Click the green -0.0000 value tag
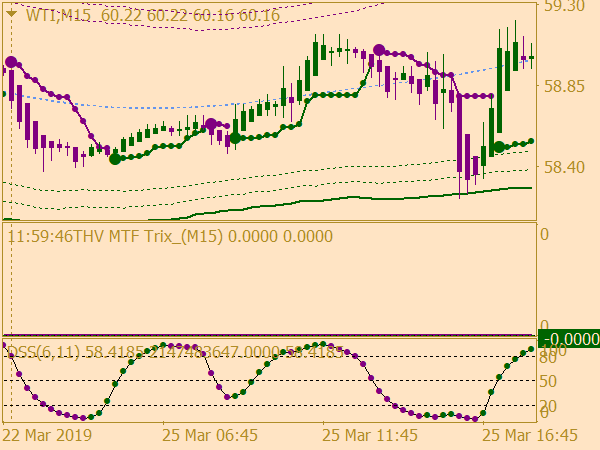This screenshot has height=450, width=600. (569, 339)
